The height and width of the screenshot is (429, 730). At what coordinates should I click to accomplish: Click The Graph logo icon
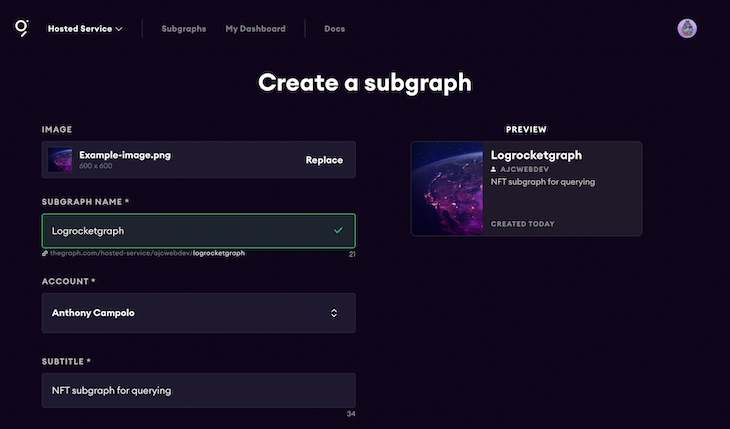click(x=21, y=28)
